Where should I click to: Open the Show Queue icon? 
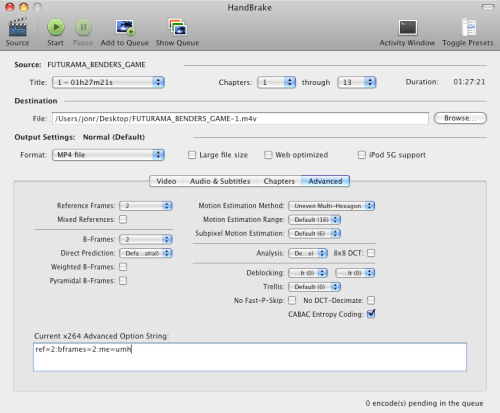177,27
